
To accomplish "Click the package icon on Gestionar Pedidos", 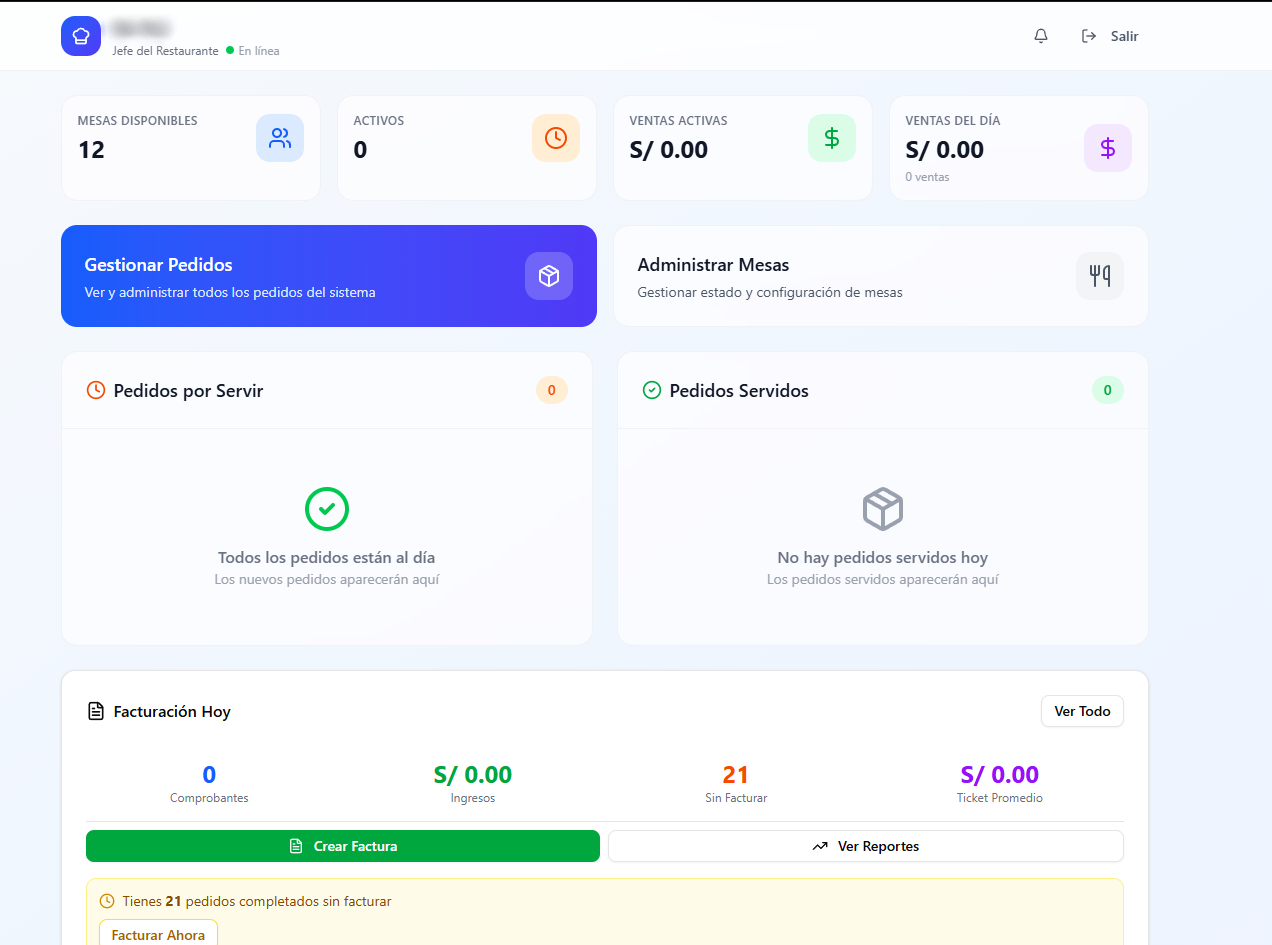I will 549,276.
